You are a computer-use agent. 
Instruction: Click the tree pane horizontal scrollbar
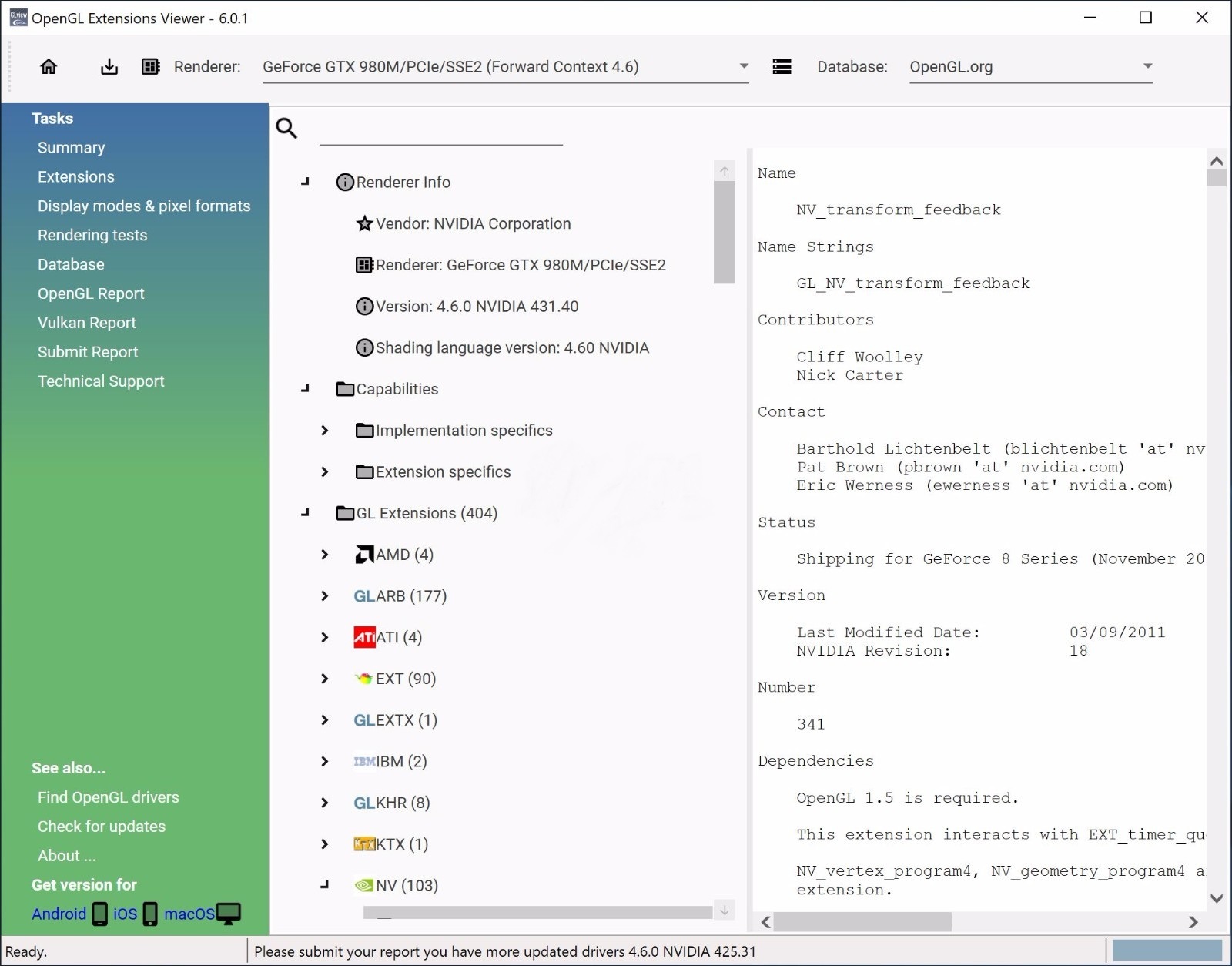pyautogui.click(x=537, y=912)
